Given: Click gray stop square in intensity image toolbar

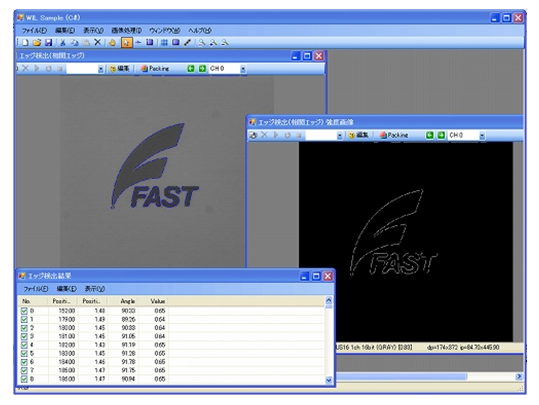Looking at the screenshot, I should tap(299, 135).
